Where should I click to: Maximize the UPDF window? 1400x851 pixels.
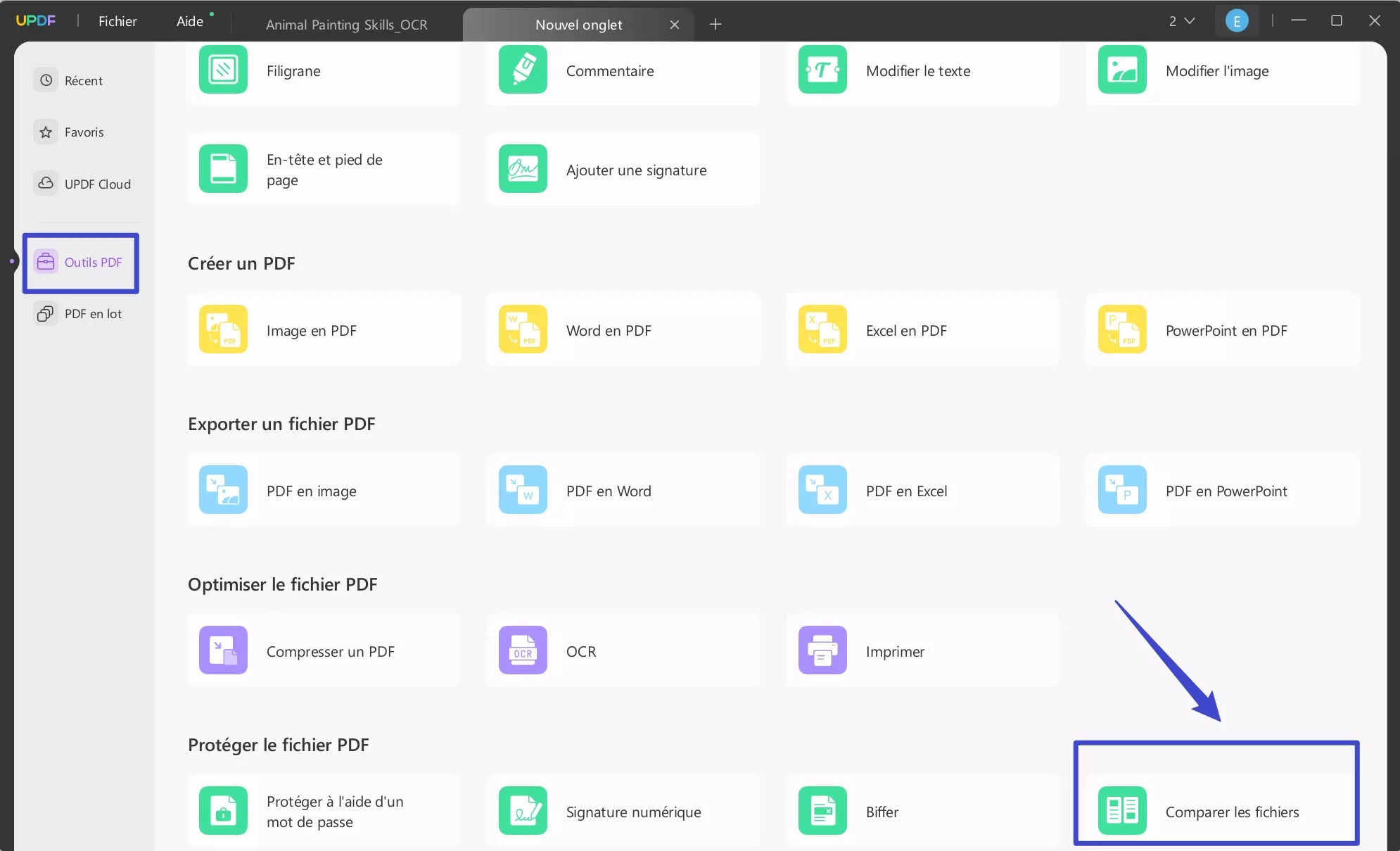pyautogui.click(x=1337, y=20)
